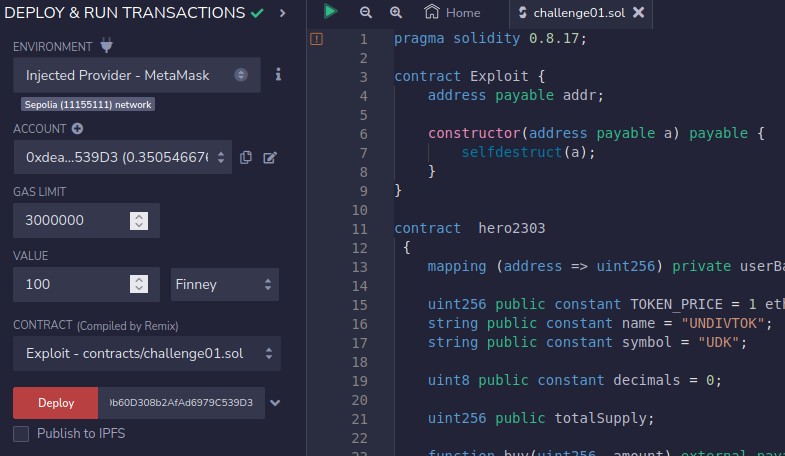This screenshot has height=456, width=785.
Task: Open the contract selection dropdown
Action: (x=147, y=353)
